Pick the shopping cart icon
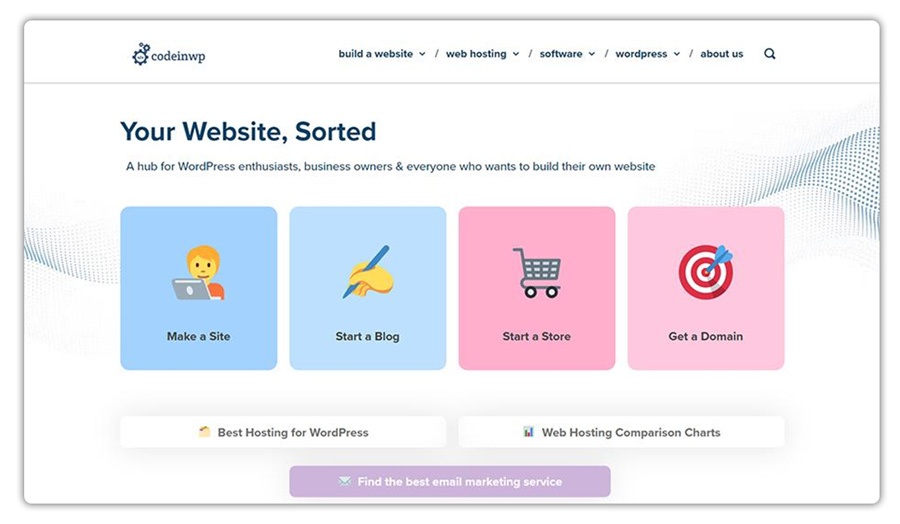900x524 pixels. 537,273
